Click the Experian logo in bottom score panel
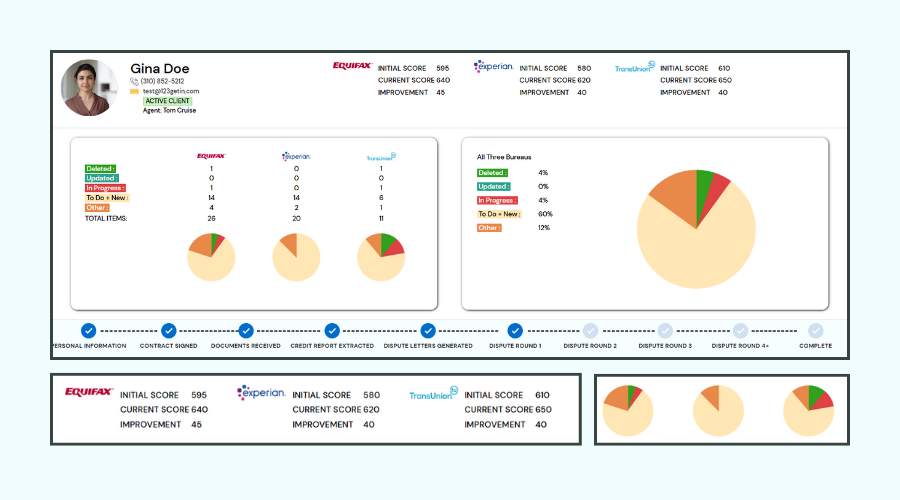Screen dimensions: 900x500 [261, 393]
